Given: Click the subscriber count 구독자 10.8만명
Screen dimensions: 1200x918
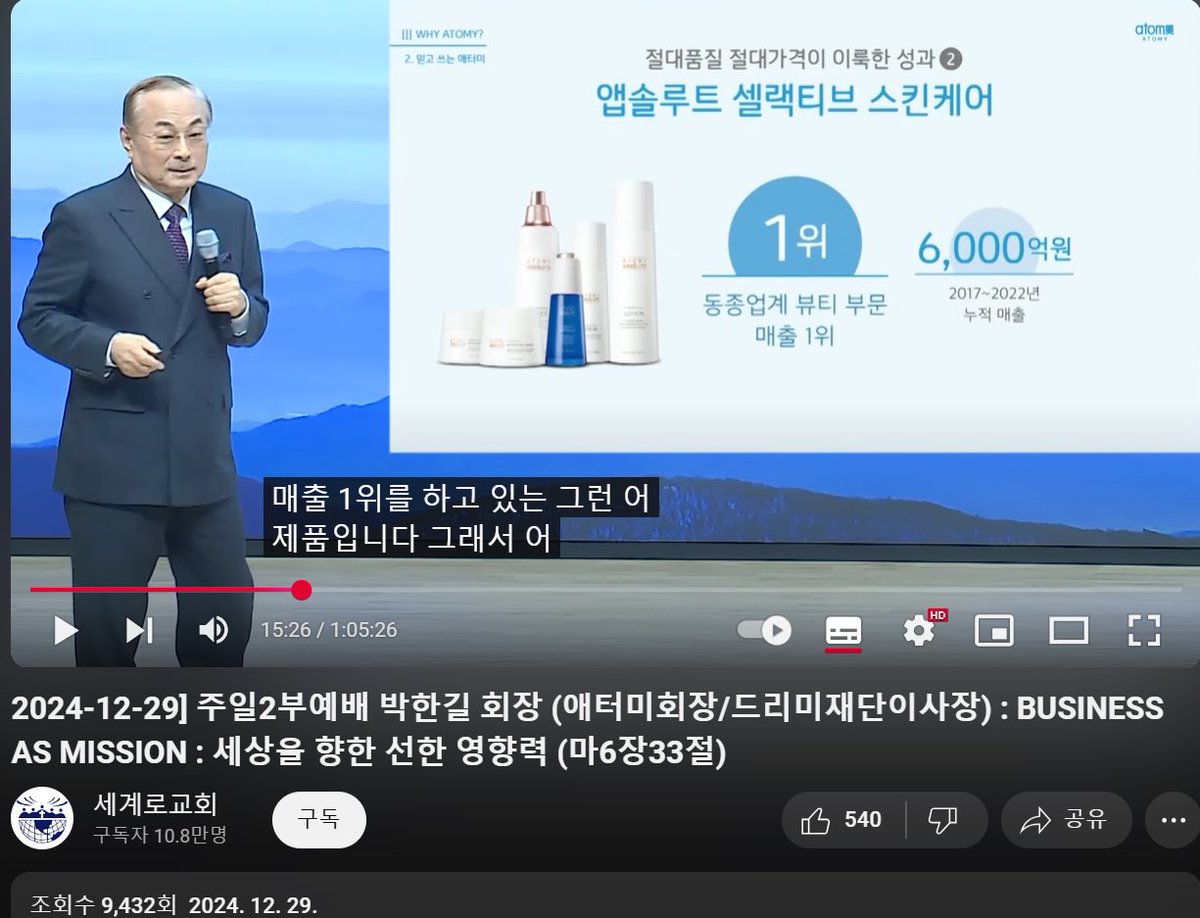Looking at the screenshot, I should (160, 835).
